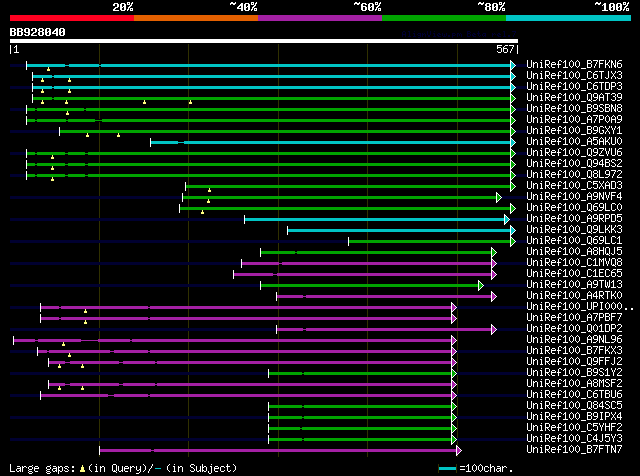Select the UniRef100_A7P0A9 label
This screenshot has width=640, height=476.
[574, 120]
